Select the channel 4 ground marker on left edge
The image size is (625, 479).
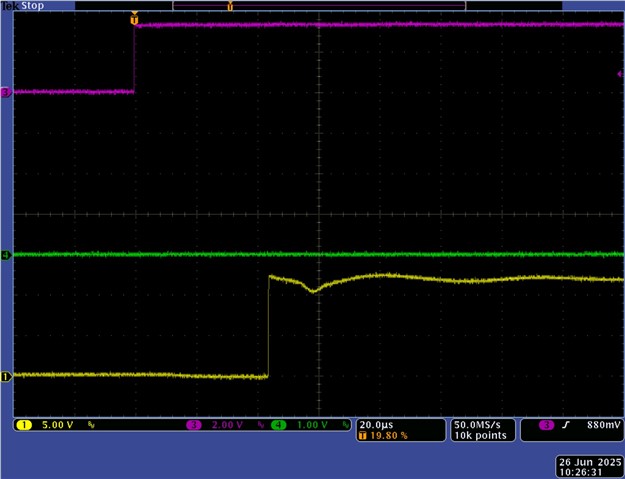click(6, 255)
